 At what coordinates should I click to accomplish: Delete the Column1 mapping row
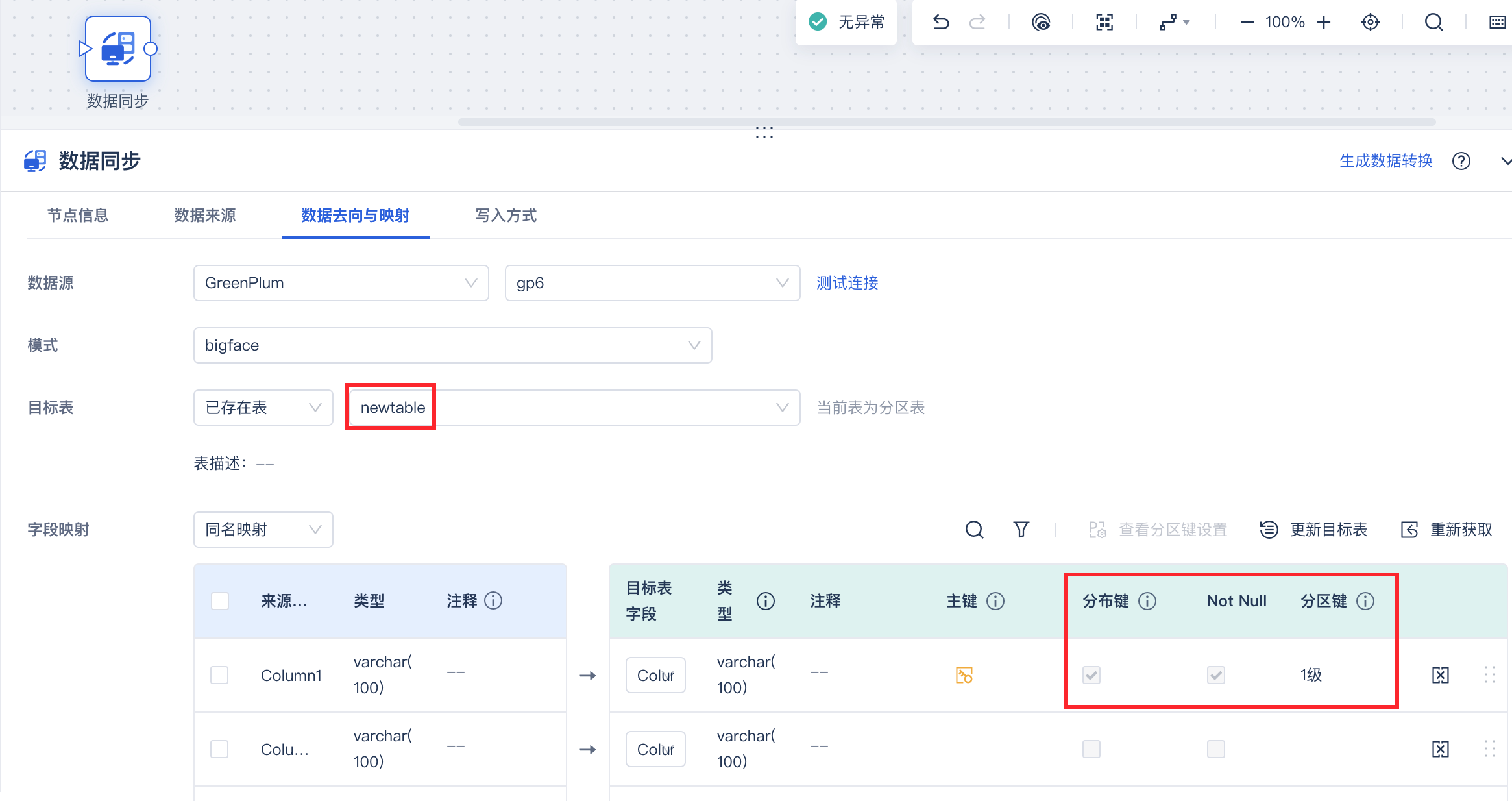1440,675
